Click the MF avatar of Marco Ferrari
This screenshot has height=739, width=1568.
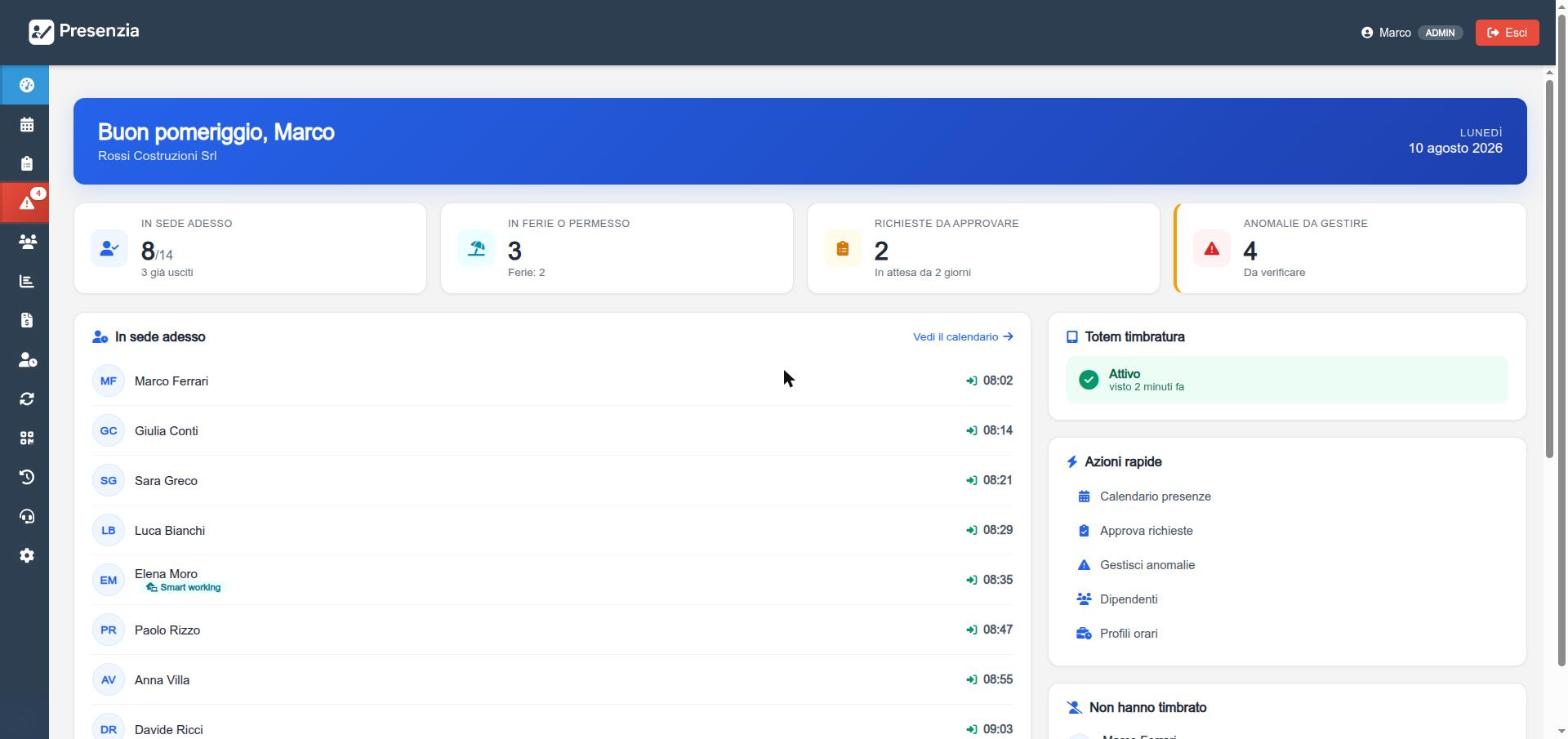108,381
